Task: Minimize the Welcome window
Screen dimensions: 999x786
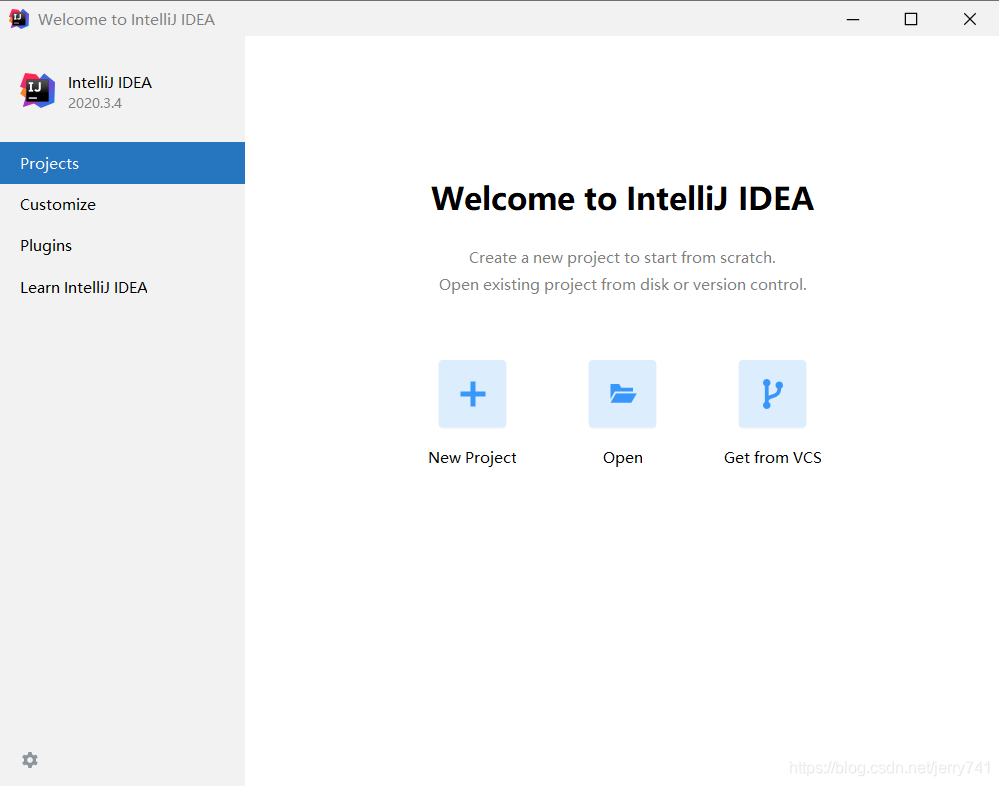Action: 852,19
